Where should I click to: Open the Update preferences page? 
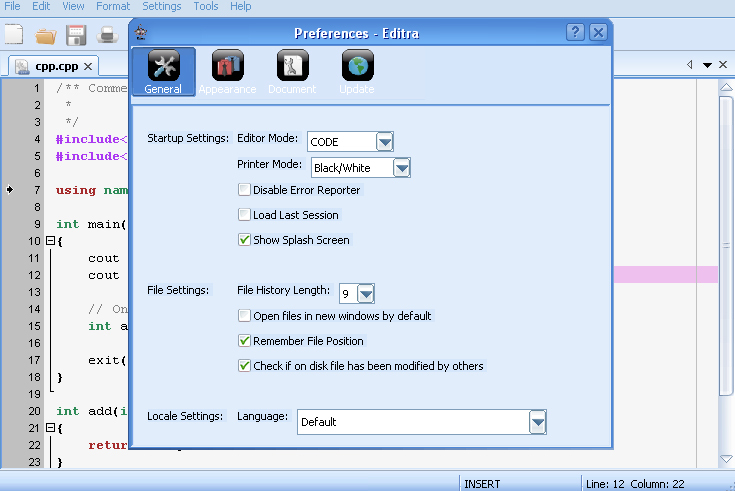coord(357,72)
